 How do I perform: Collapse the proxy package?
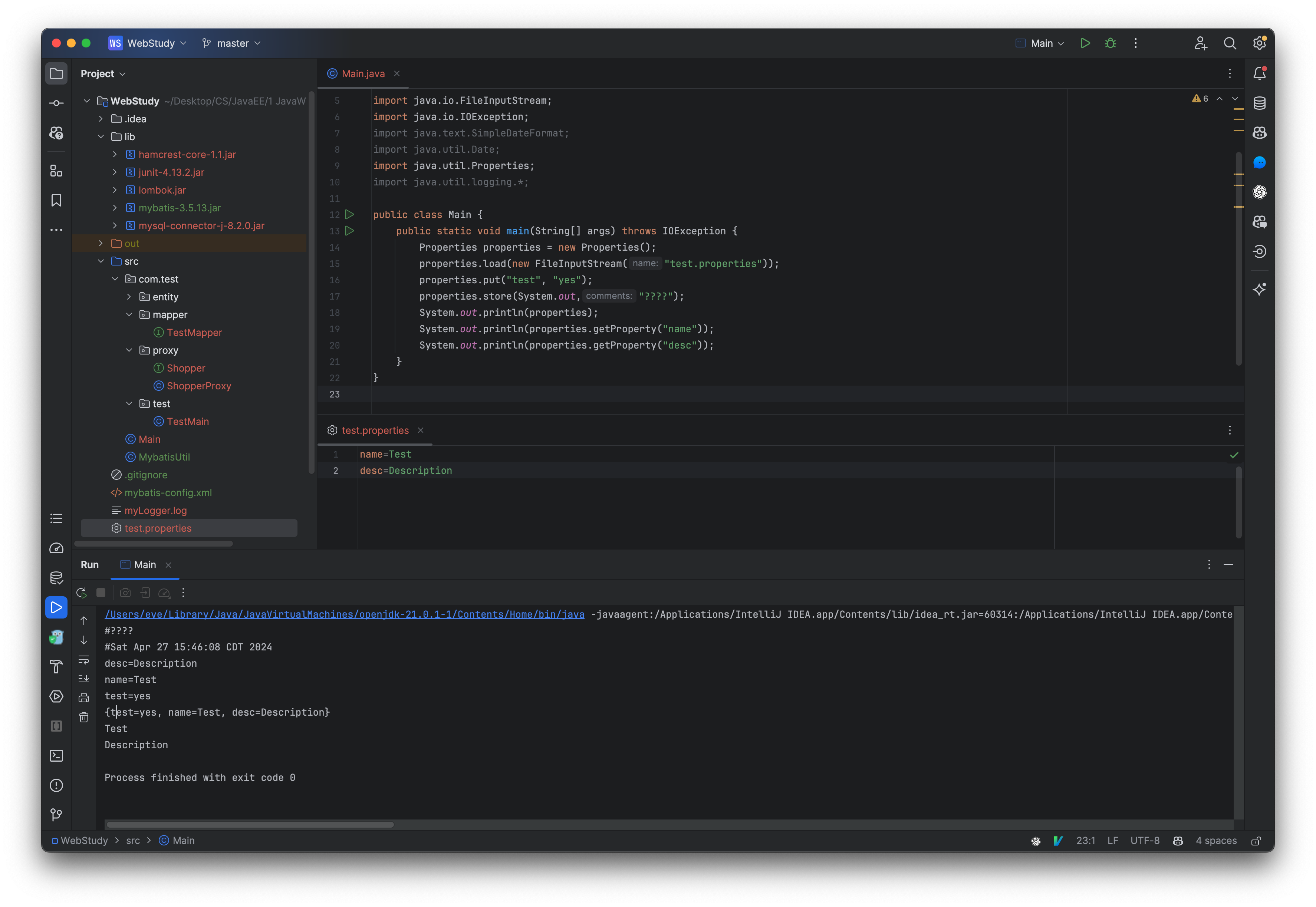pos(129,350)
